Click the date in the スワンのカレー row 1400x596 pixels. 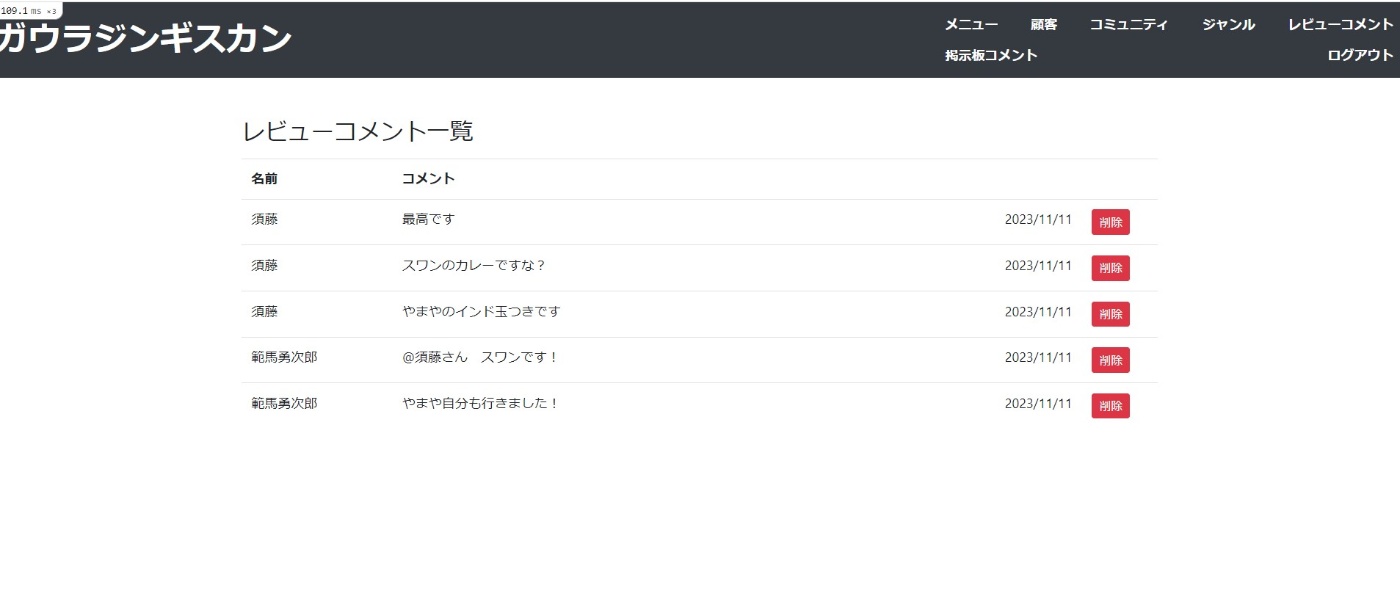(x=1038, y=265)
